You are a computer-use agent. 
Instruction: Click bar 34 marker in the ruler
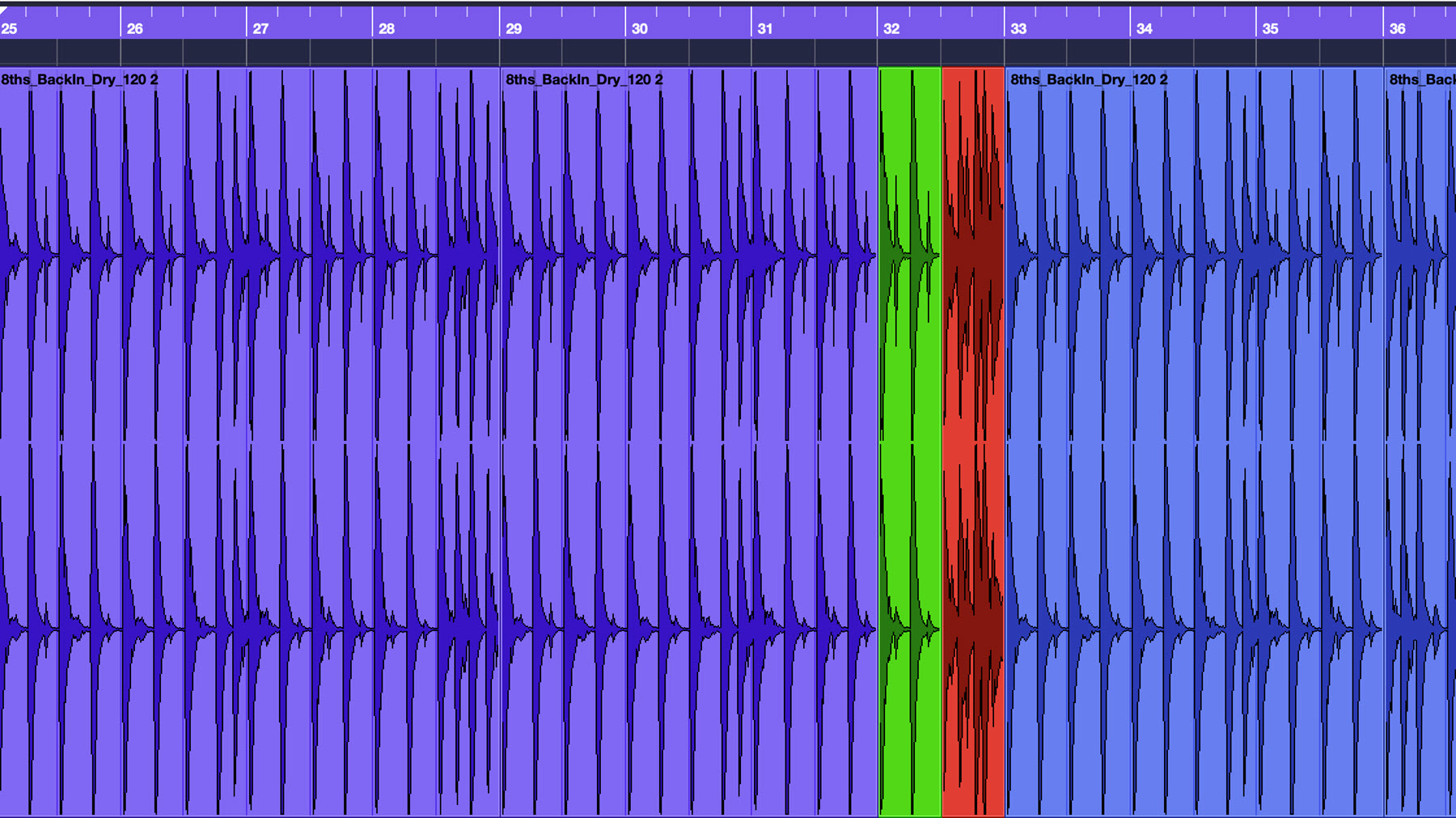point(1144,28)
